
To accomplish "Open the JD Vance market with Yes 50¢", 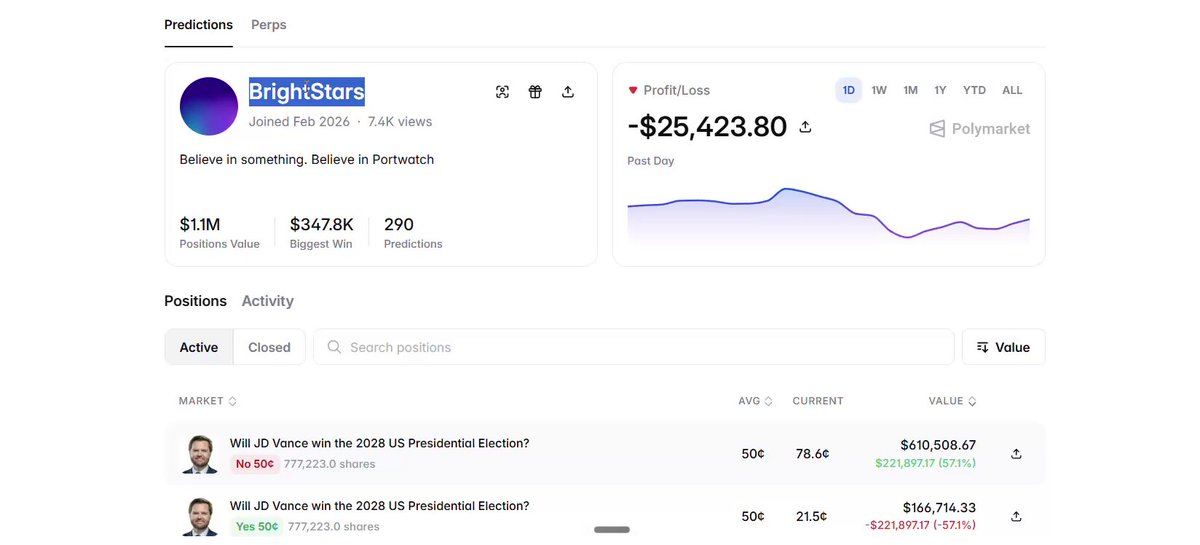I will tap(379, 505).
